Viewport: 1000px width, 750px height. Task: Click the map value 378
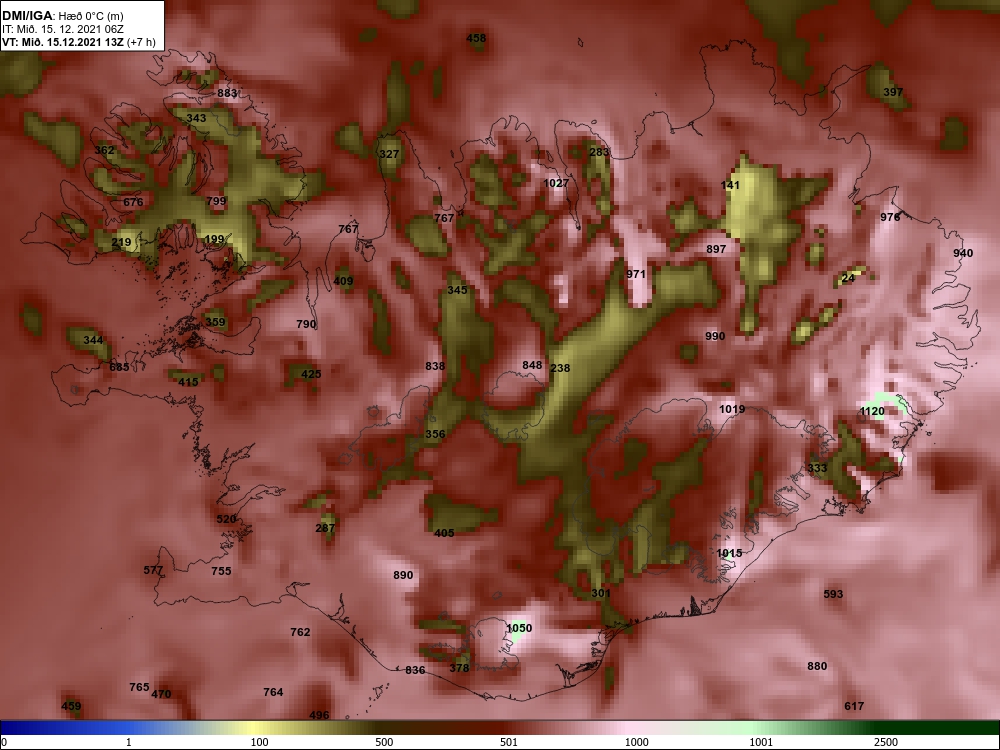pyautogui.click(x=459, y=668)
